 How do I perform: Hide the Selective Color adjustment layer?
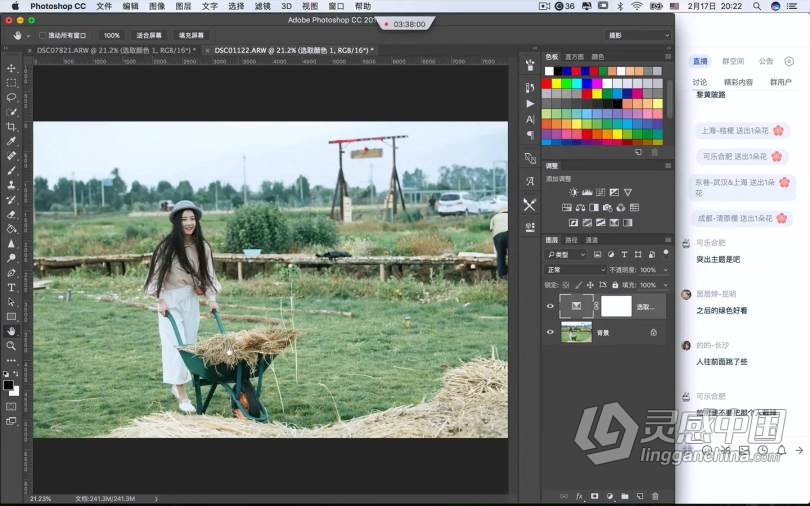click(550, 306)
